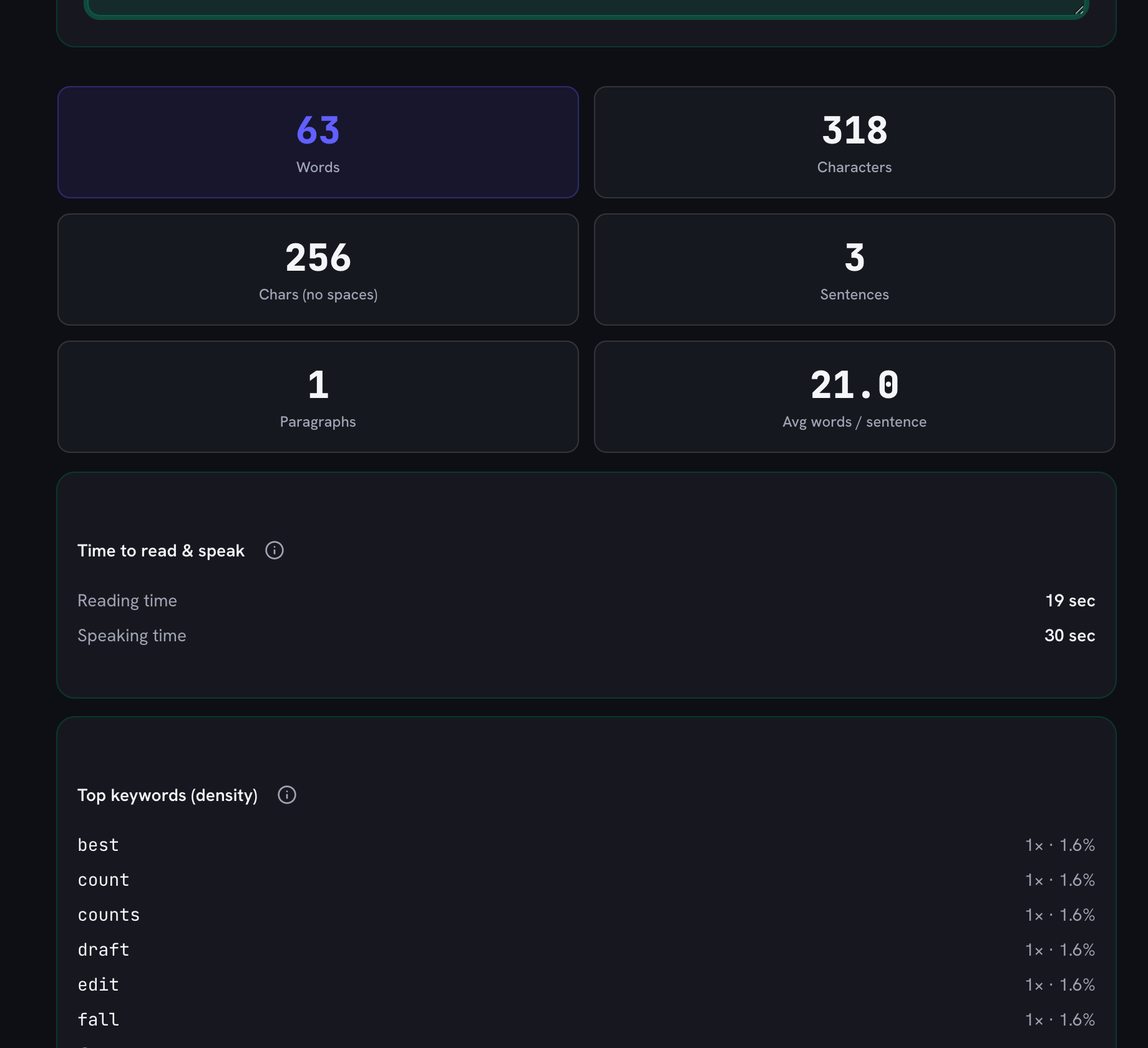Click the keyword 'draft' row

[x=586, y=949]
